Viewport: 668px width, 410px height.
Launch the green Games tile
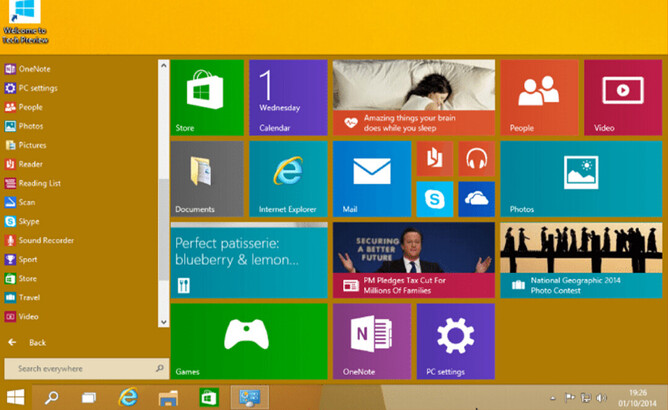[x=246, y=342]
